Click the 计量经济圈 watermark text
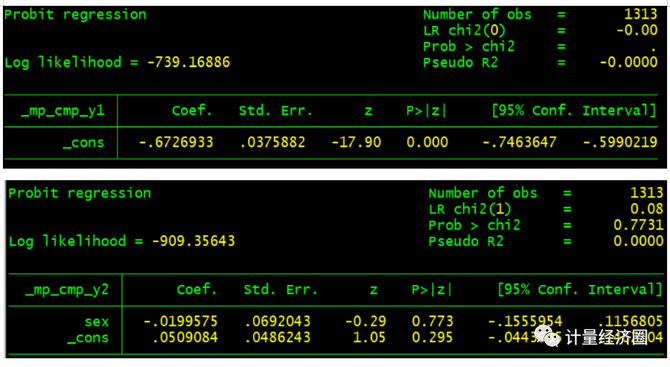 tap(606, 338)
